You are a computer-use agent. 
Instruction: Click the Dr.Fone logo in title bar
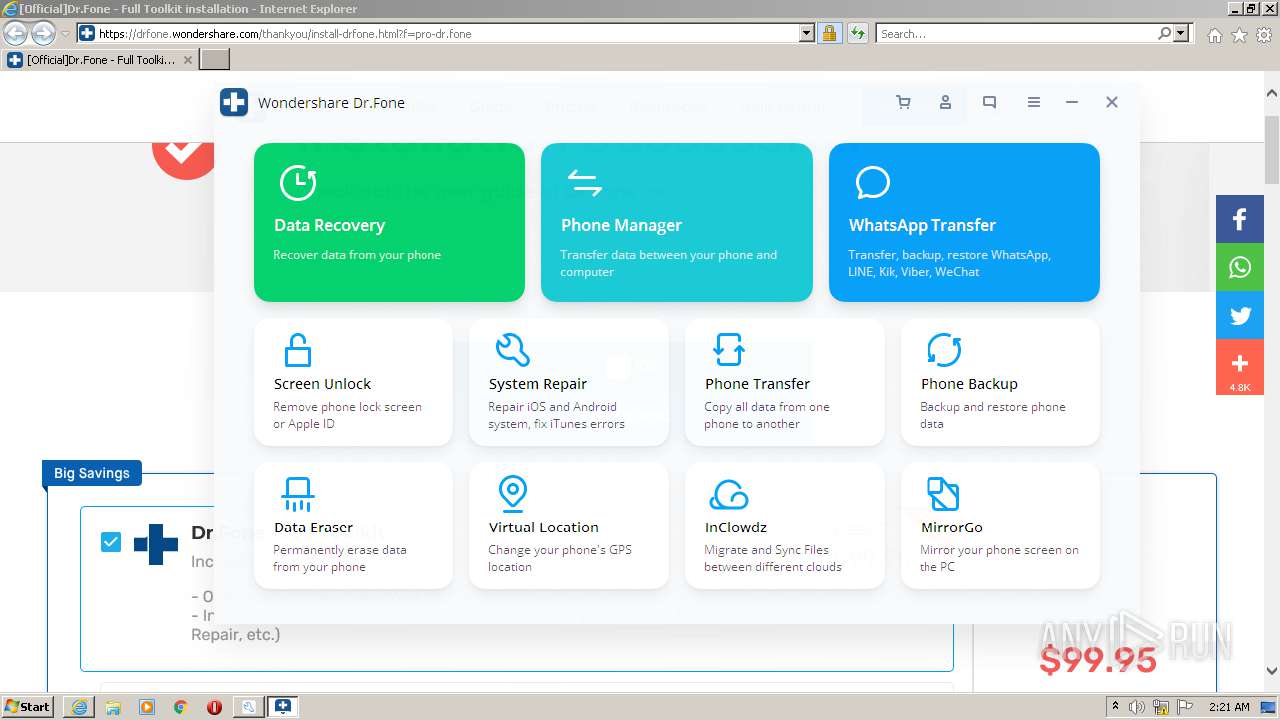click(234, 102)
